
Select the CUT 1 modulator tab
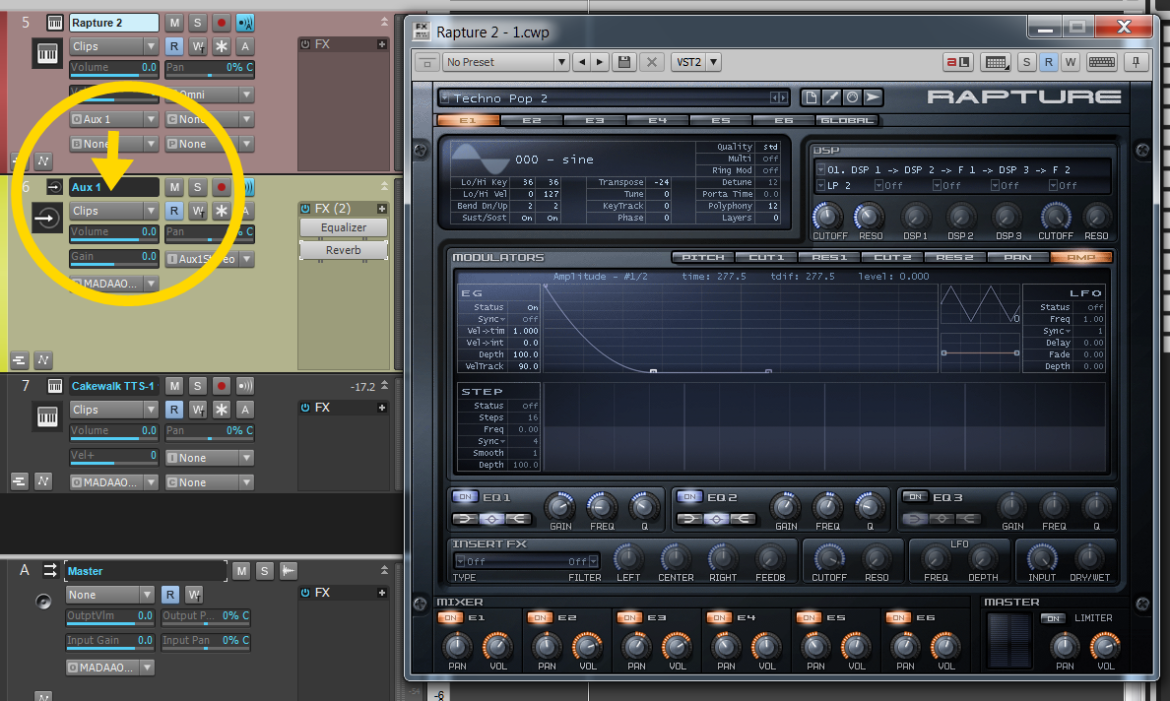click(x=766, y=258)
